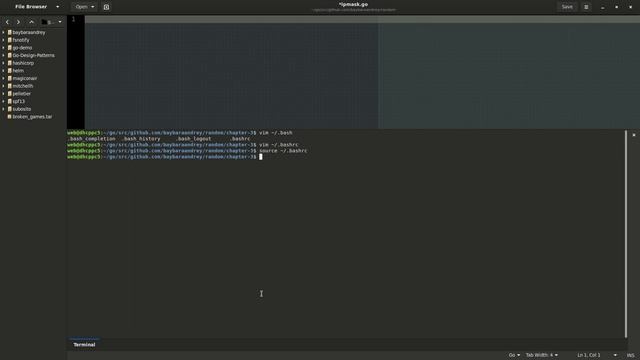Viewport: 640px width, 360px height.
Task: Open the Tab Width dropdown
Action: pos(542,355)
